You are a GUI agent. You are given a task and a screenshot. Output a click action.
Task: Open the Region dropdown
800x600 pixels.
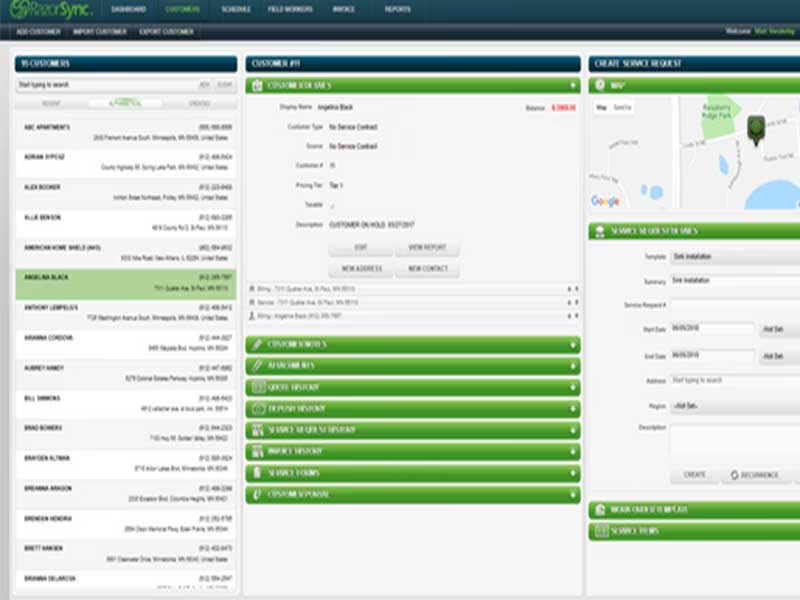click(735, 406)
